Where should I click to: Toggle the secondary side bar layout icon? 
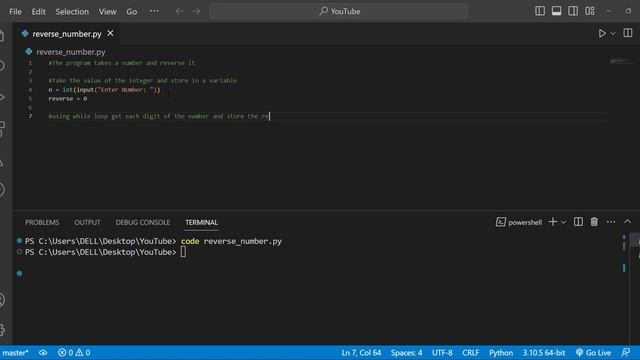tap(573, 11)
